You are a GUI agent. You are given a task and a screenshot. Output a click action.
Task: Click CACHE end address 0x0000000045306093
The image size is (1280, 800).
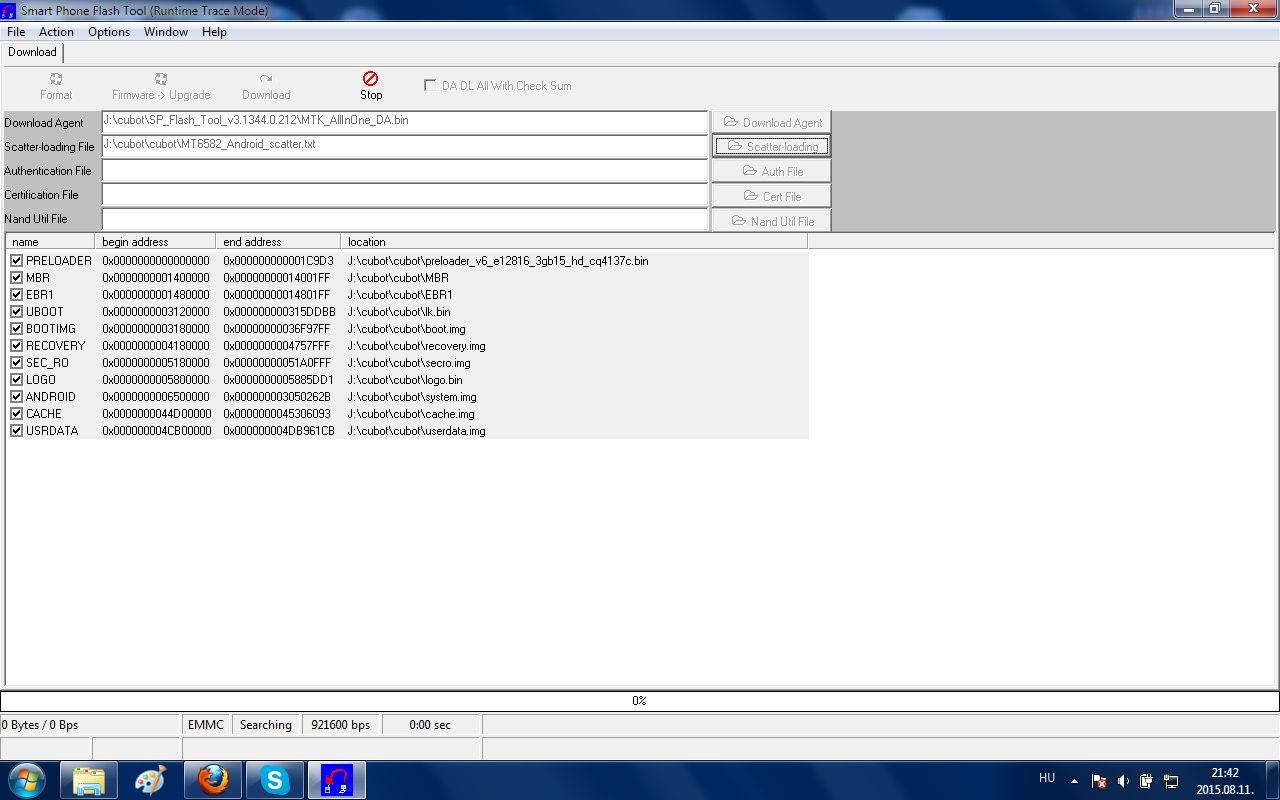coord(277,414)
